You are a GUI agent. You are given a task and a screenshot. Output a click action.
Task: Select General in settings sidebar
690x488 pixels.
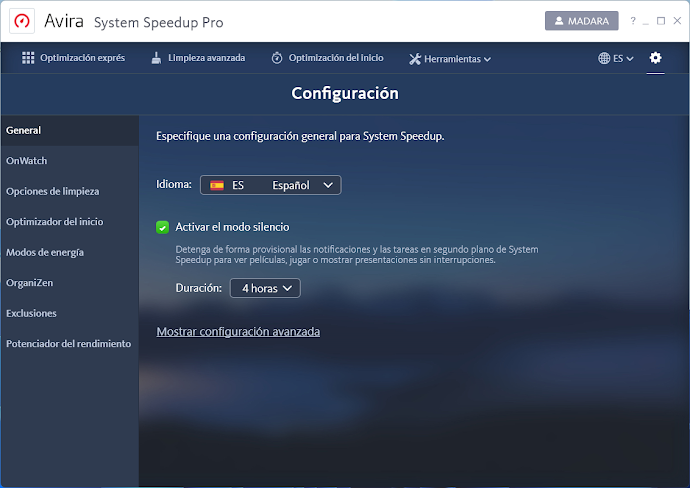pyautogui.click(x=70, y=130)
